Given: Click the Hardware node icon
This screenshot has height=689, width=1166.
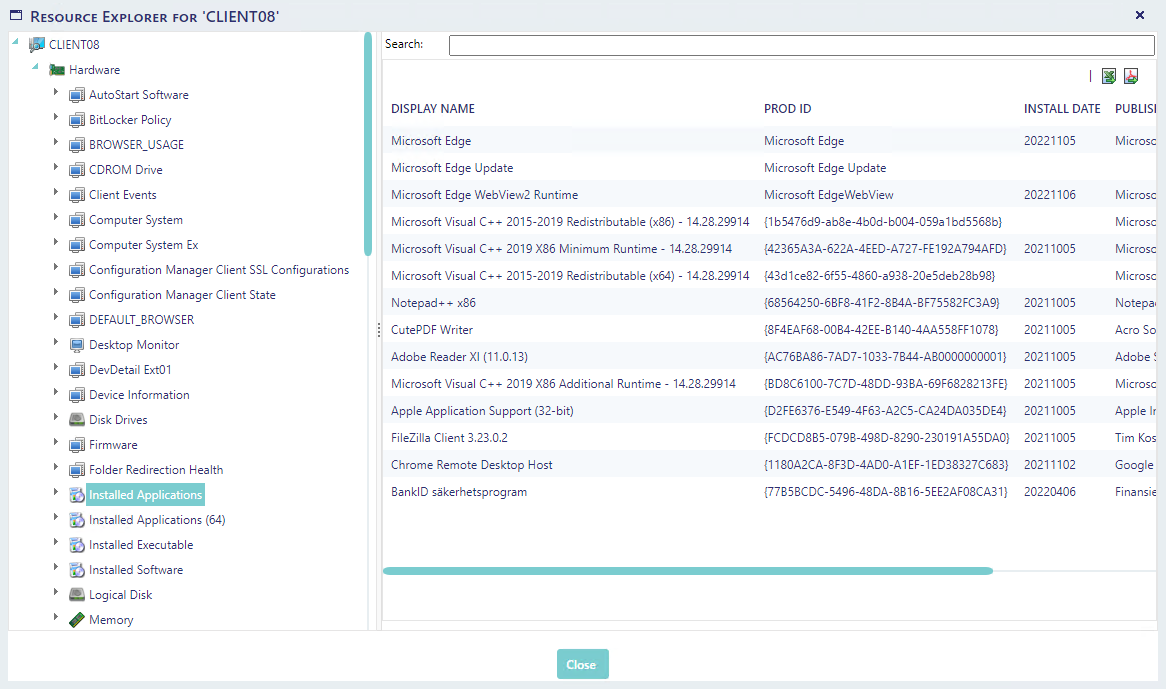Looking at the screenshot, I should (x=57, y=70).
